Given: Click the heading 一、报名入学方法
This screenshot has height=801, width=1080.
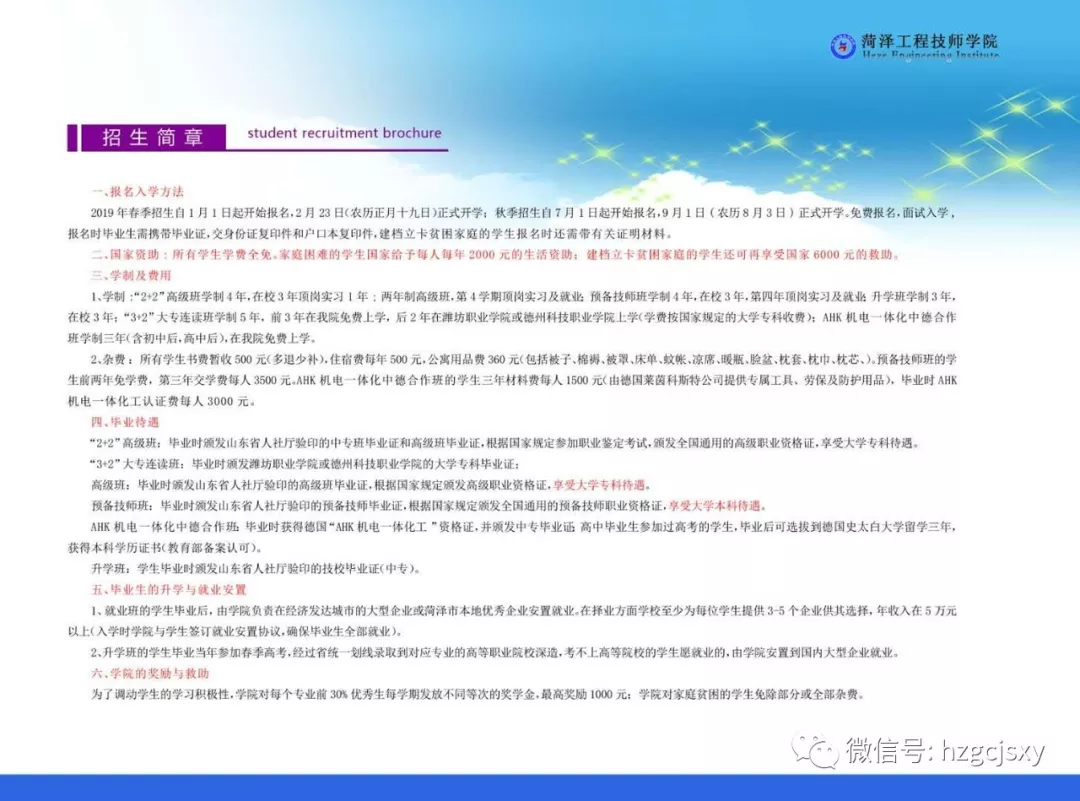Looking at the screenshot, I should coord(138,191).
